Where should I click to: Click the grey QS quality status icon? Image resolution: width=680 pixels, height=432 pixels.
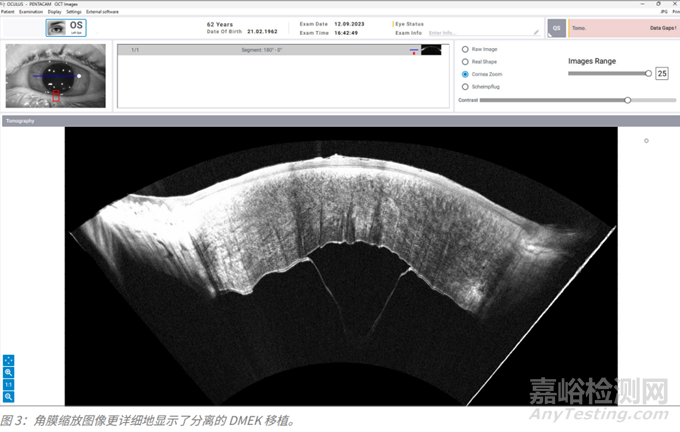555,29
